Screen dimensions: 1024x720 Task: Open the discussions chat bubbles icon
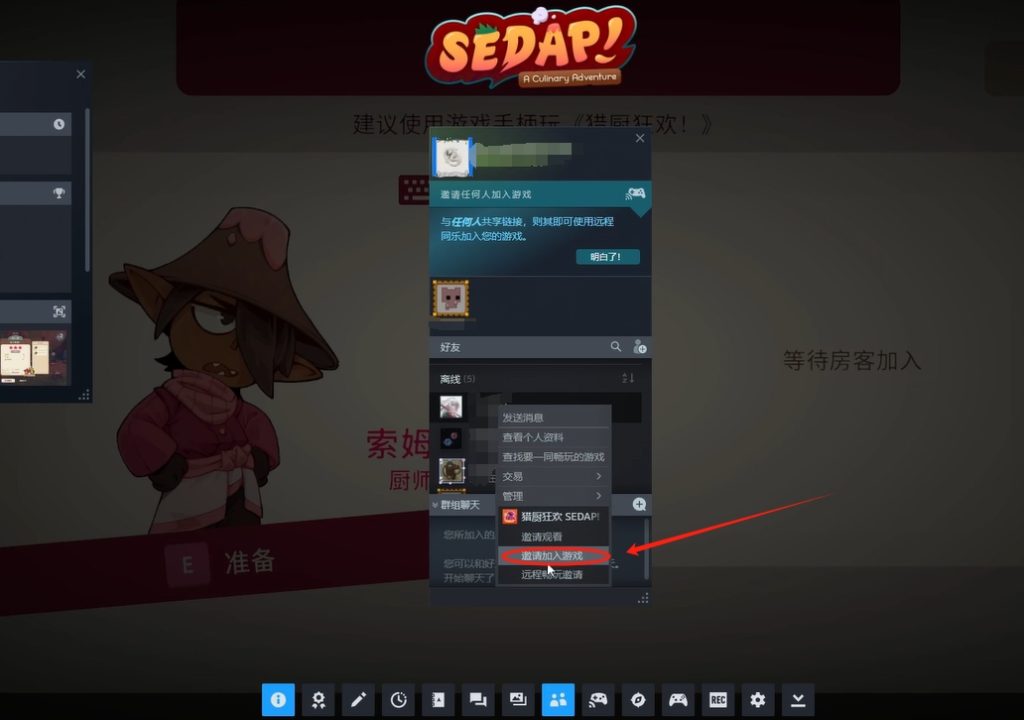pyautogui.click(x=478, y=700)
